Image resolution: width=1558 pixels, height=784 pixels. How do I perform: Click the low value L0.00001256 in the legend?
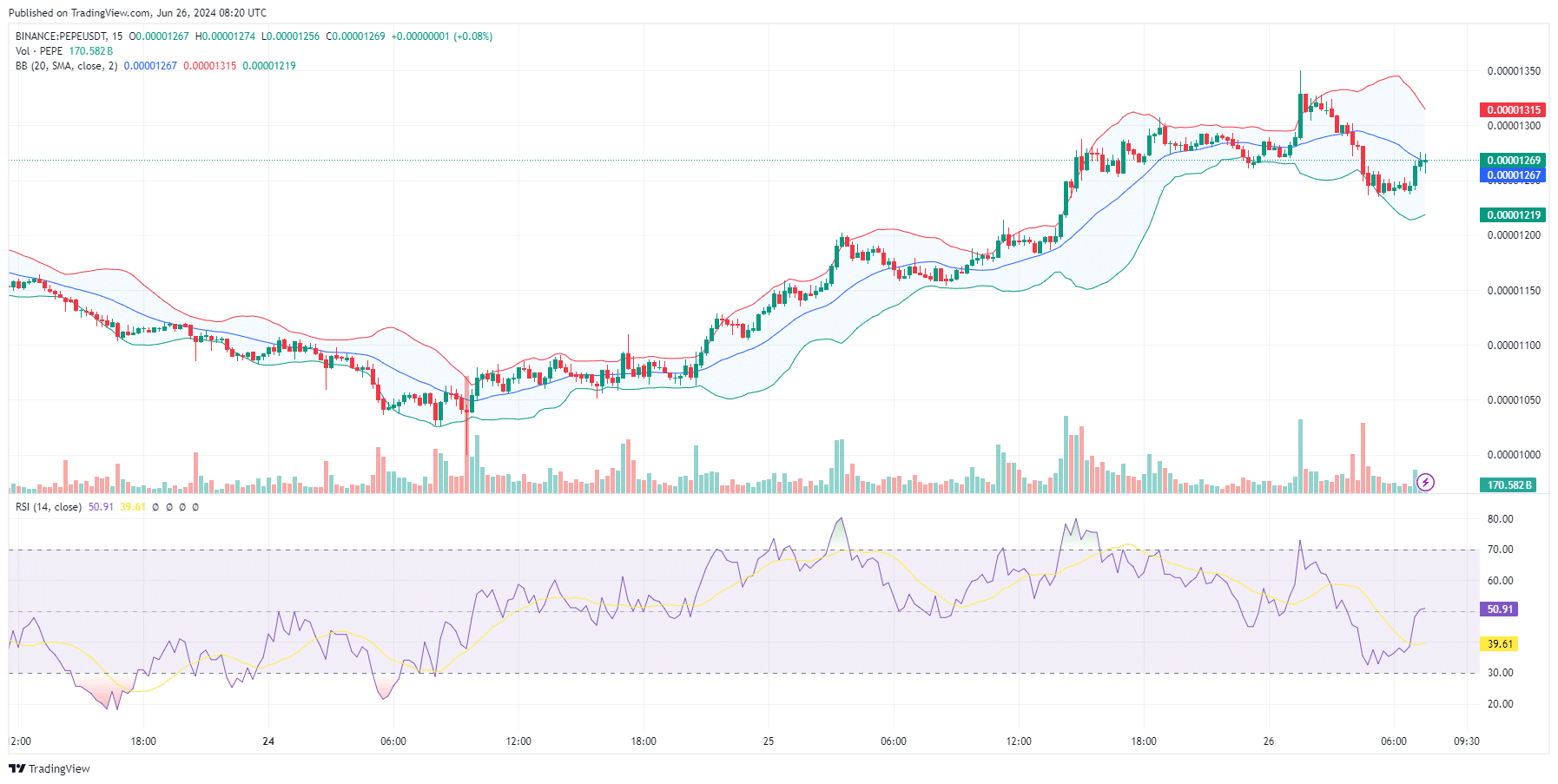coord(291,36)
